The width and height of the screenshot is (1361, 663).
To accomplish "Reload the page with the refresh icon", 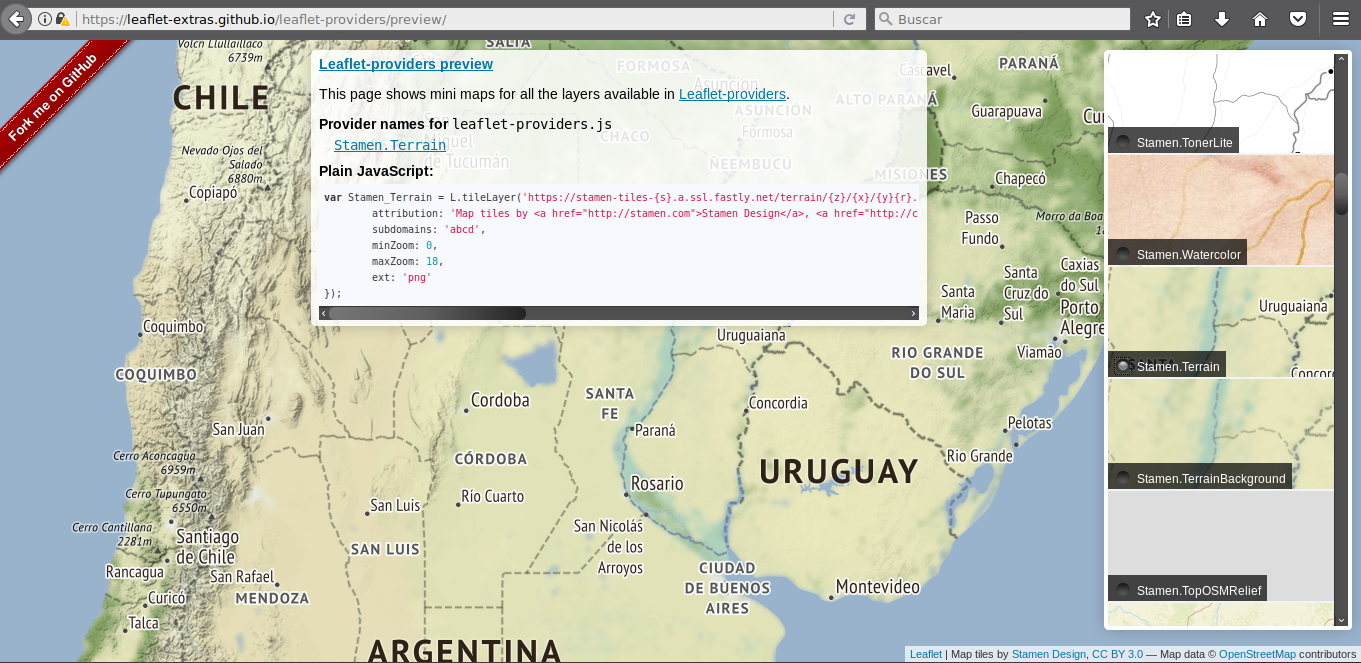I will [849, 19].
